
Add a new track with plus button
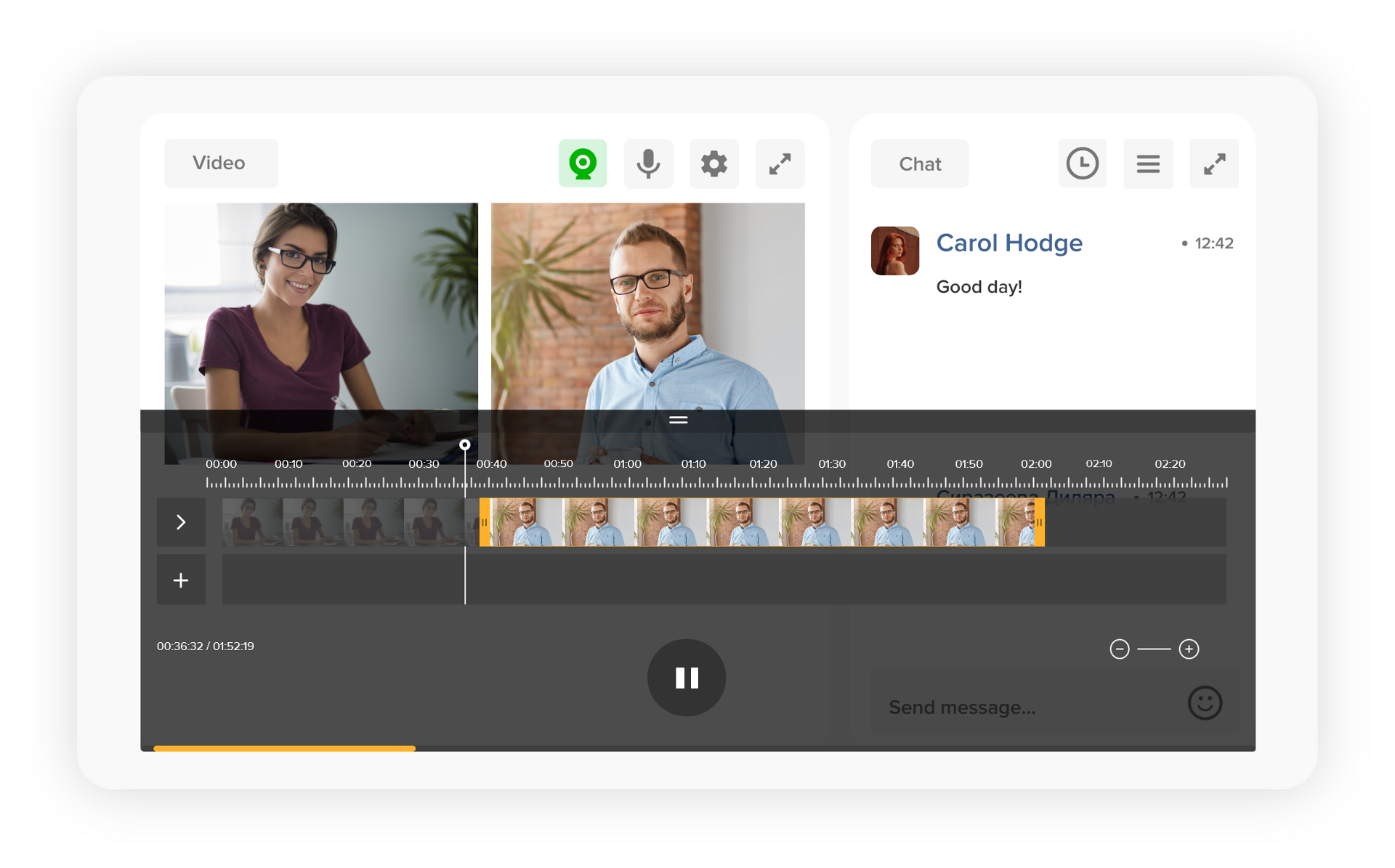point(181,580)
